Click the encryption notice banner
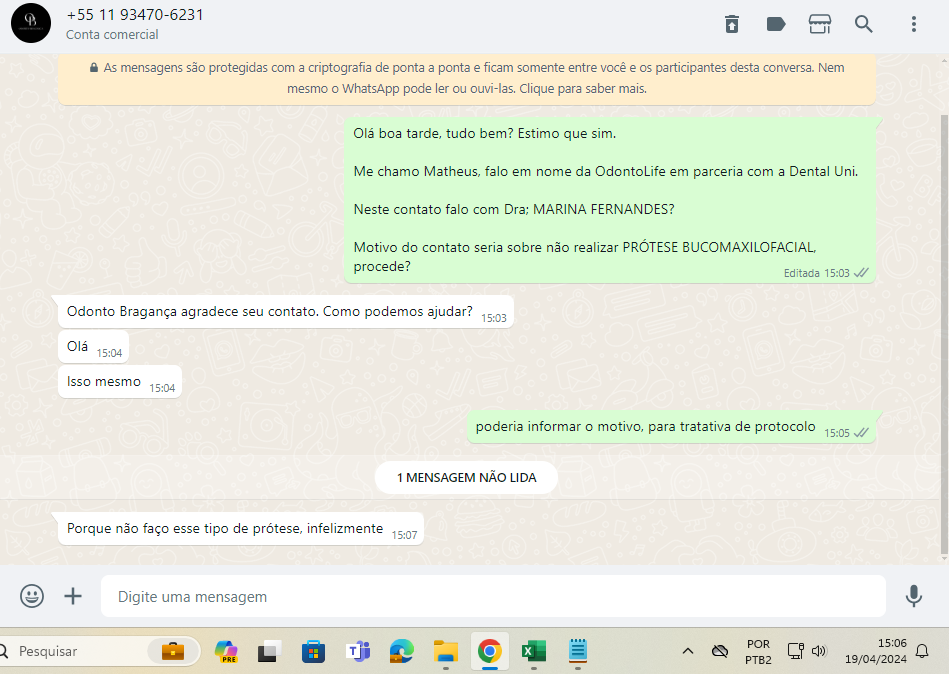The image size is (949, 674). [467, 78]
